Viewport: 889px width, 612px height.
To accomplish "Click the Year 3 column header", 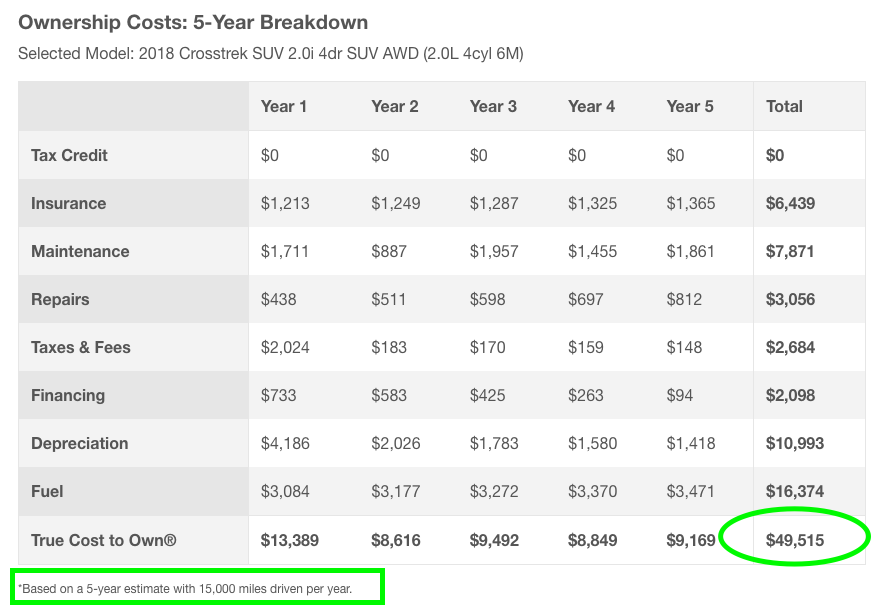I will 493,106.
